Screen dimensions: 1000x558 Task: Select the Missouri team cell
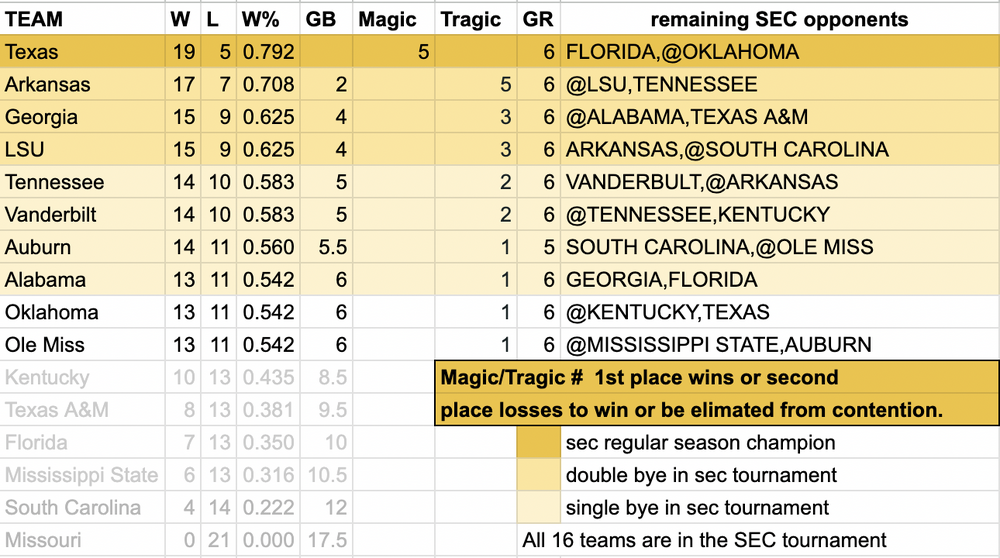(x=82, y=540)
